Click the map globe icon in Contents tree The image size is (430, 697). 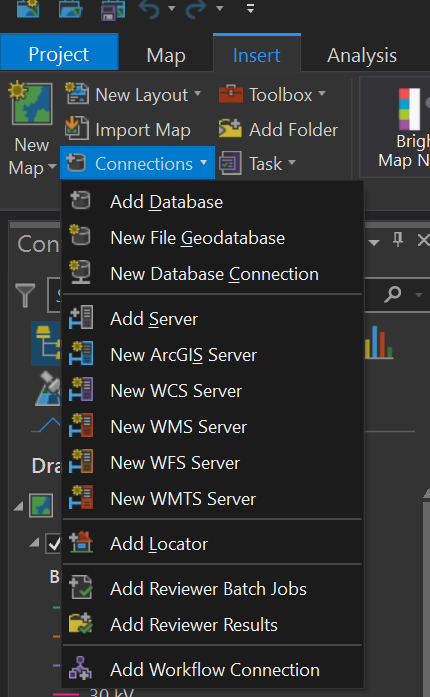pos(41,505)
